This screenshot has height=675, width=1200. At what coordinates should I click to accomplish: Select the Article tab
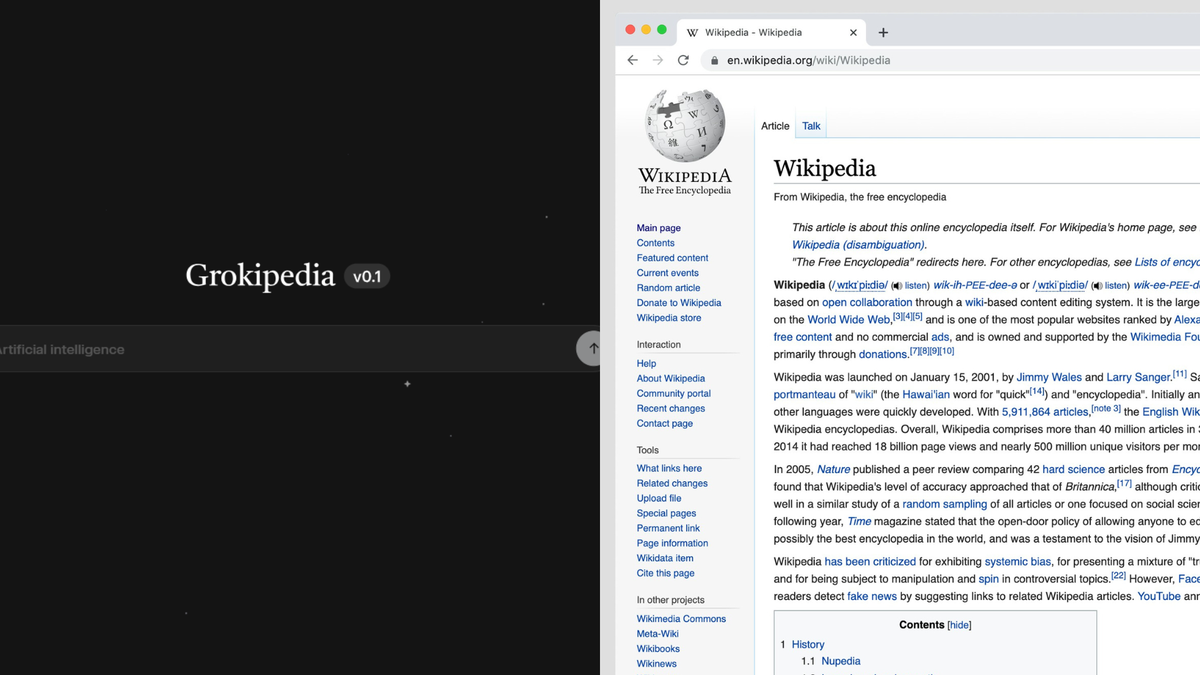[x=775, y=126]
